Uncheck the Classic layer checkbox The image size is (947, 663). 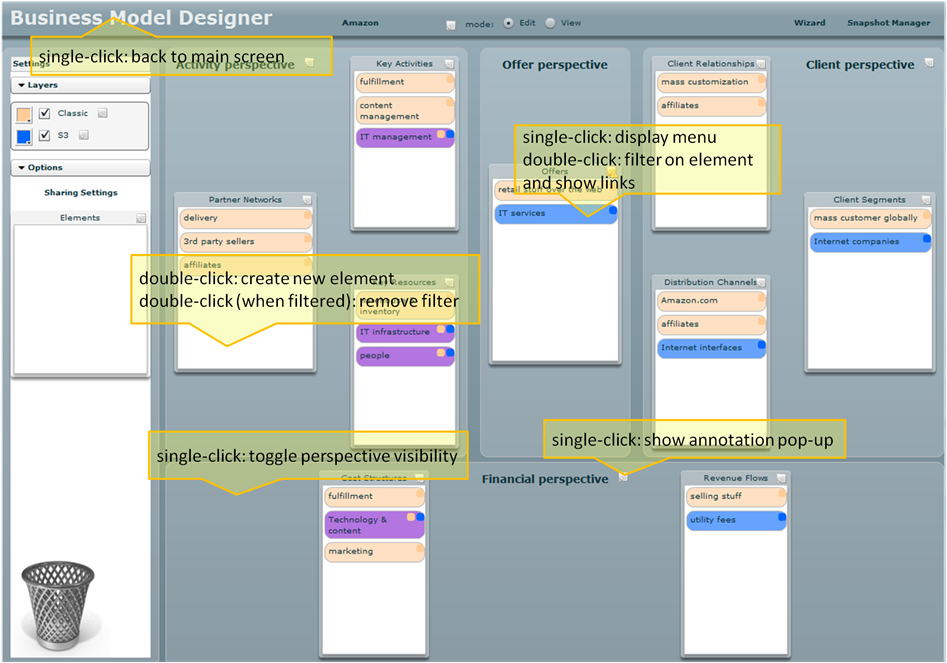click(x=44, y=114)
